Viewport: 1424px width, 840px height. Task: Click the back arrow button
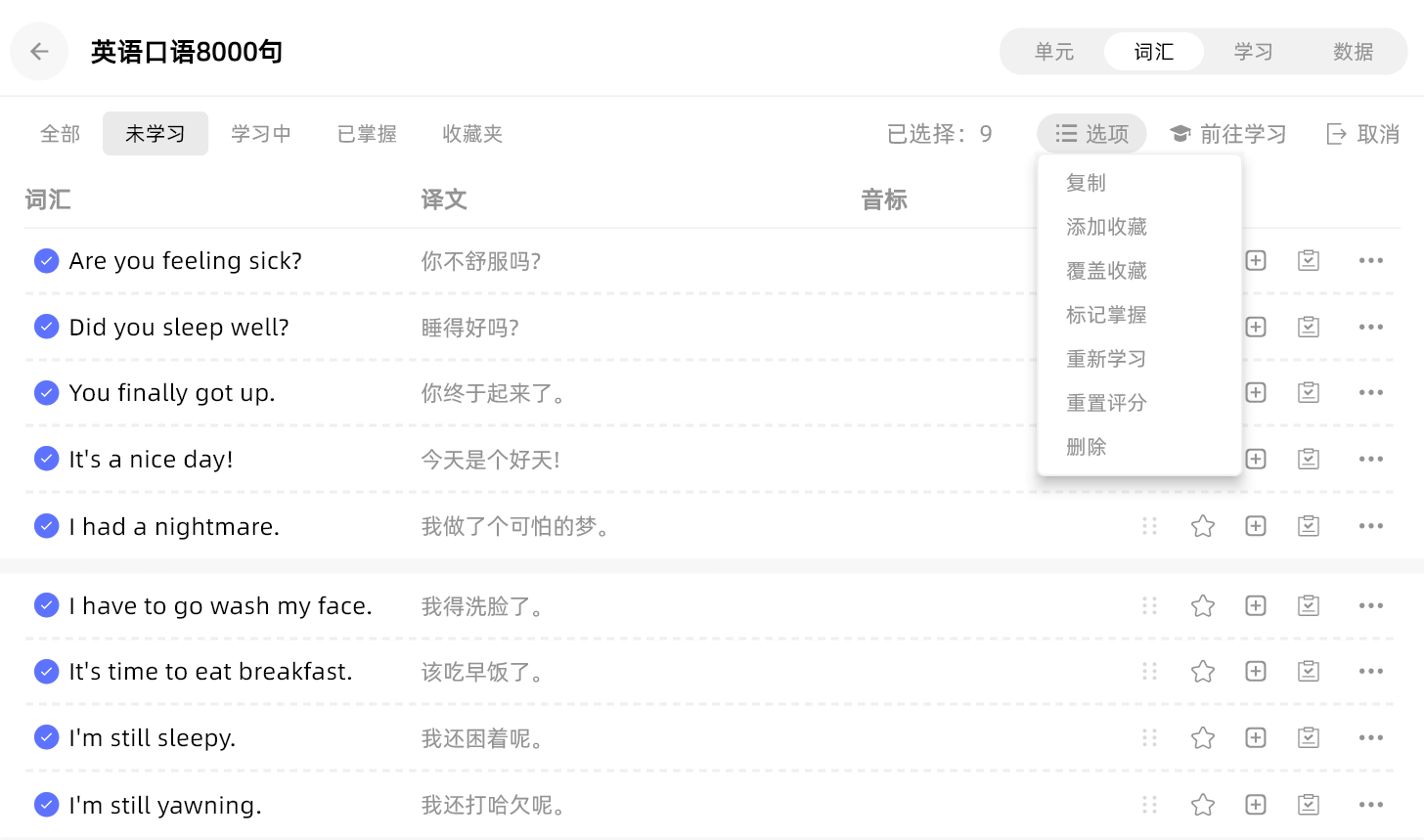coord(39,52)
